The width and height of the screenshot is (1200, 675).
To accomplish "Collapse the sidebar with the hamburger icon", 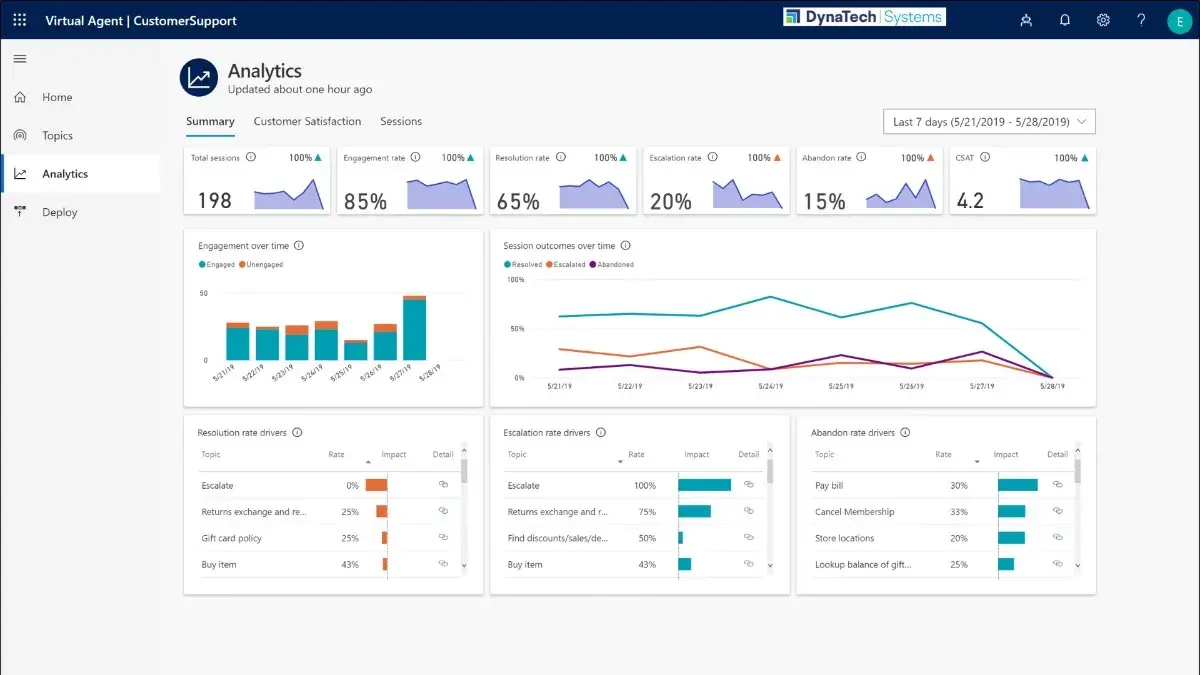I will pyautogui.click(x=19, y=59).
